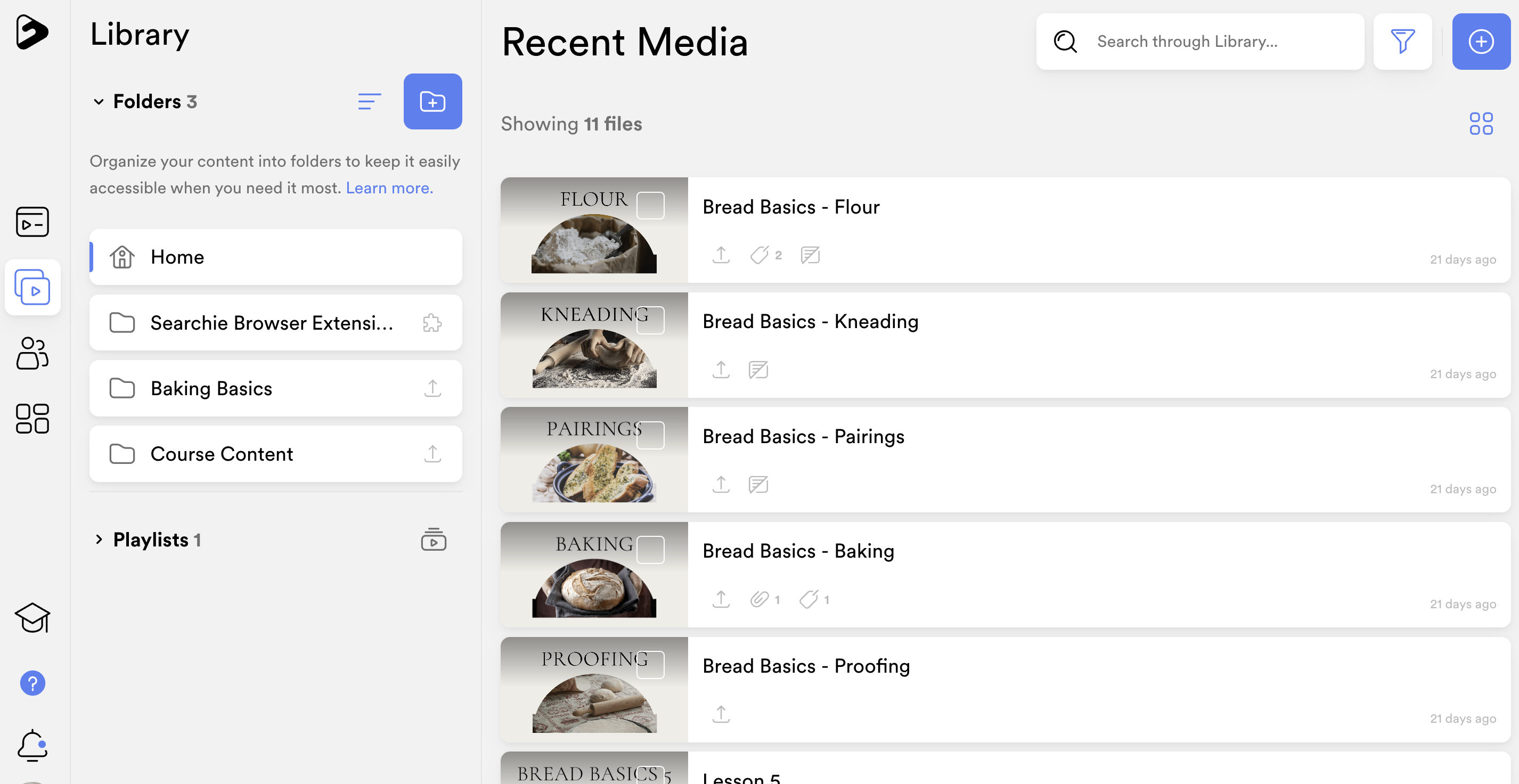The height and width of the screenshot is (784, 1519).
Task: Select the Bread Basics - Proofing checkbox
Action: [650, 664]
